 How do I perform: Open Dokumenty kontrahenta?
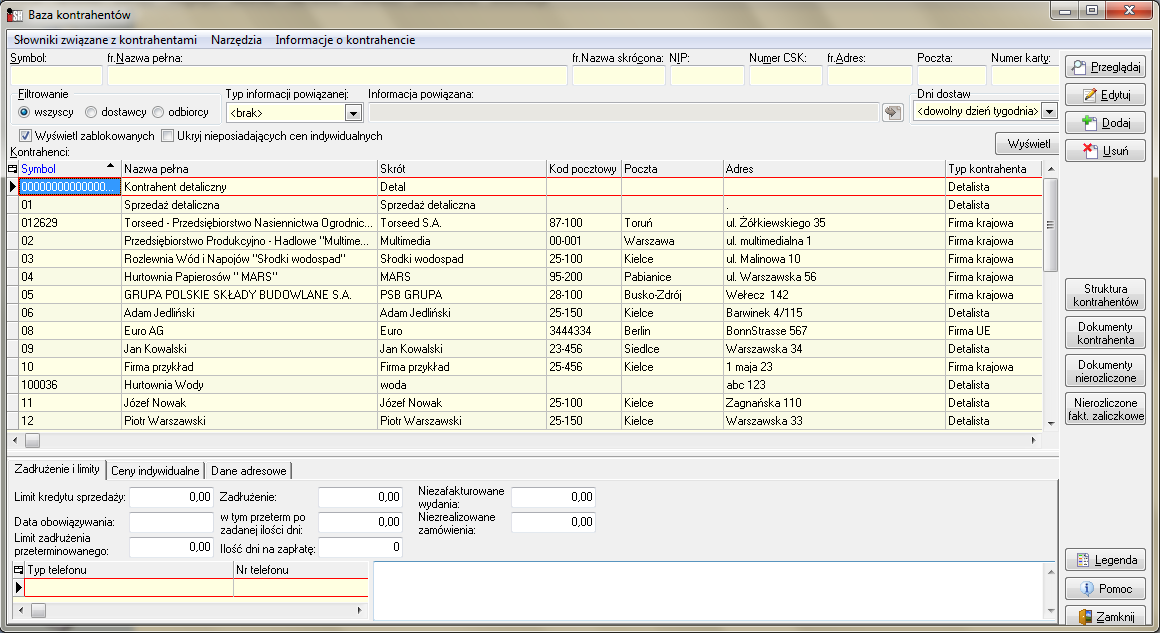(1105, 334)
